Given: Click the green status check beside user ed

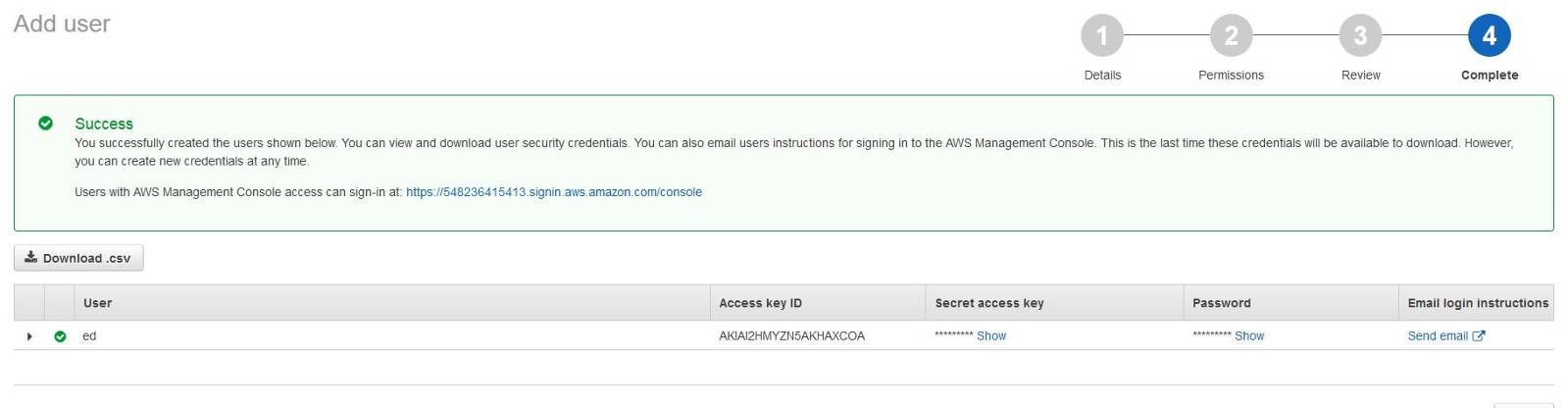Looking at the screenshot, I should click(x=60, y=336).
